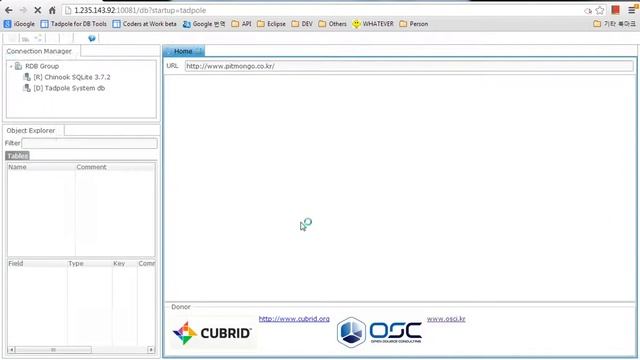Open the http://www.cubrid.org link
The height and width of the screenshot is (360, 640).
[294, 319]
